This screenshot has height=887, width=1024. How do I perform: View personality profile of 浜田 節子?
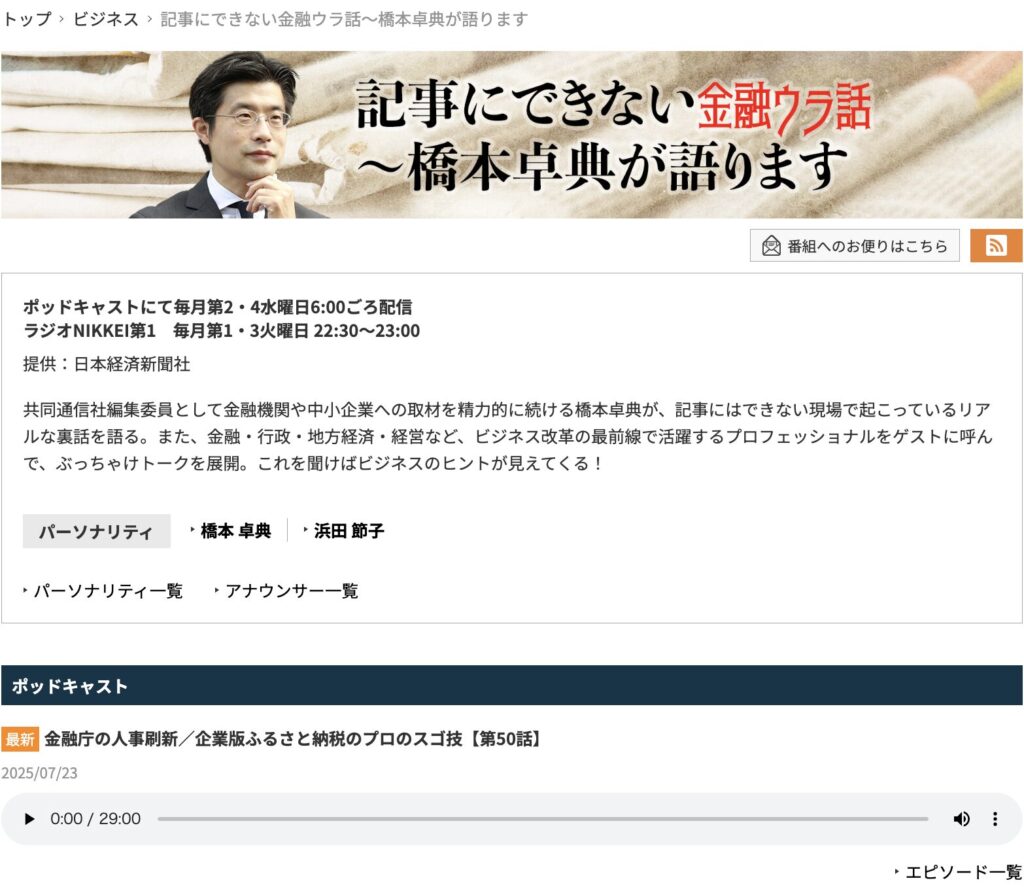click(349, 530)
